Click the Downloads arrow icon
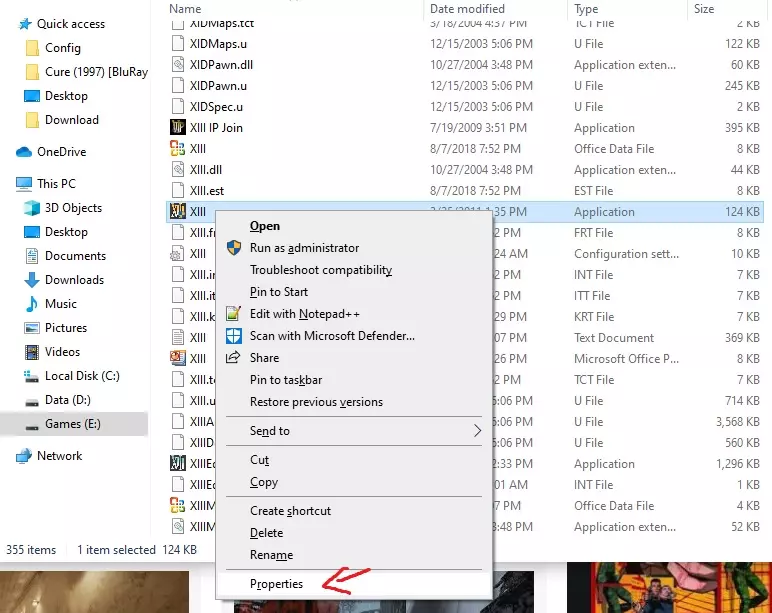This screenshot has width=772, height=613. [32, 280]
